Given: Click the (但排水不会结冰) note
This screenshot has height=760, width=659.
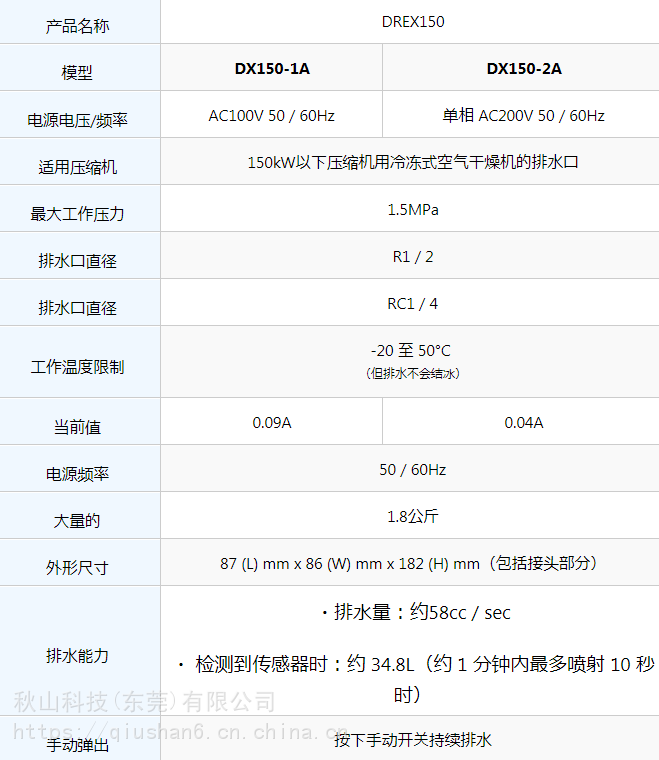Looking at the screenshot, I should [x=413, y=374].
